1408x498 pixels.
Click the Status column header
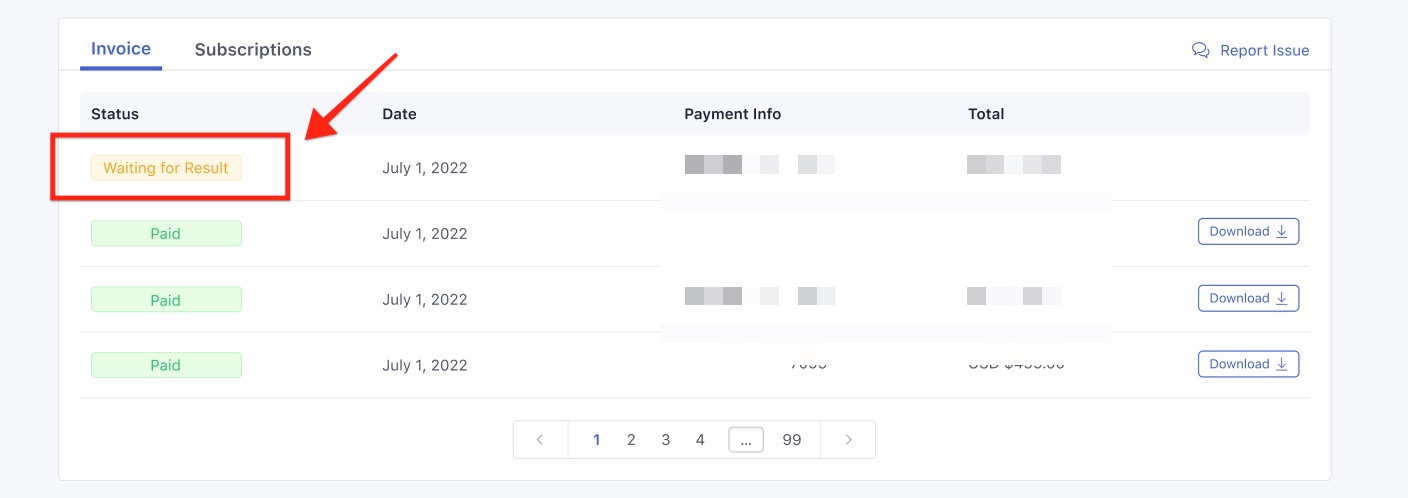[x=115, y=114]
